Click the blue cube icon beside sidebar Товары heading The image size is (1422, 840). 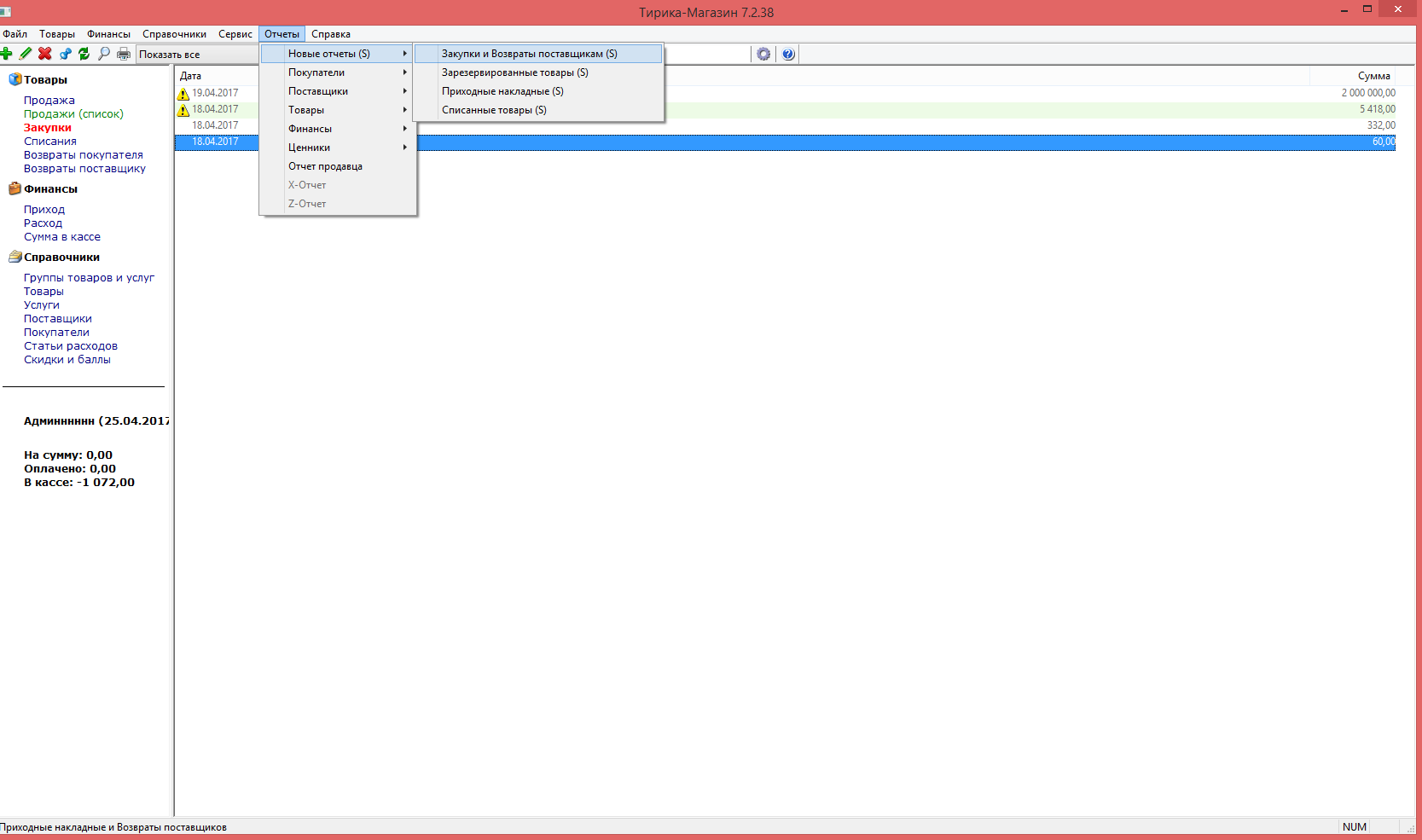tap(15, 79)
